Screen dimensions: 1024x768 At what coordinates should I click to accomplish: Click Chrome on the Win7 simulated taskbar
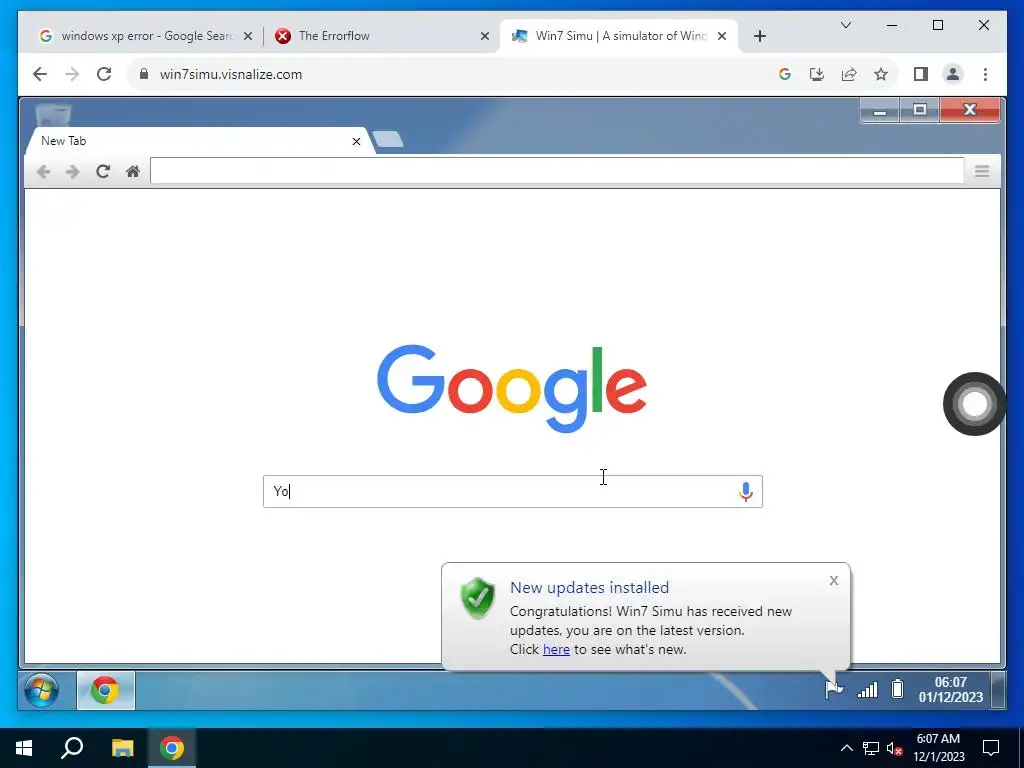pos(106,690)
